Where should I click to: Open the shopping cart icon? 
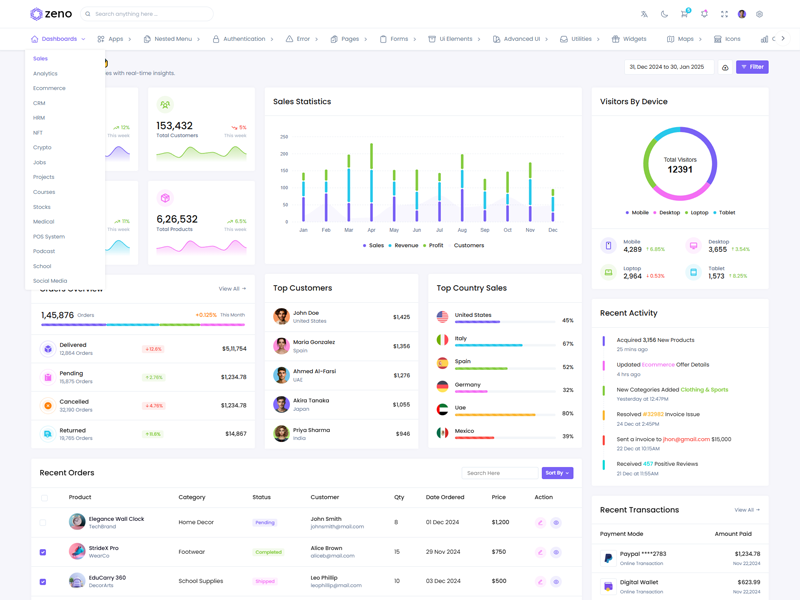pos(684,14)
